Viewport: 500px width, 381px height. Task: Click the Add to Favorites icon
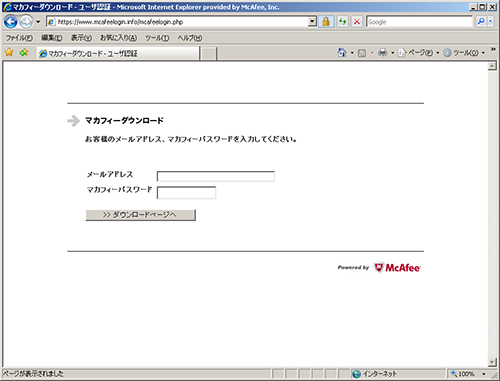coord(24,52)
